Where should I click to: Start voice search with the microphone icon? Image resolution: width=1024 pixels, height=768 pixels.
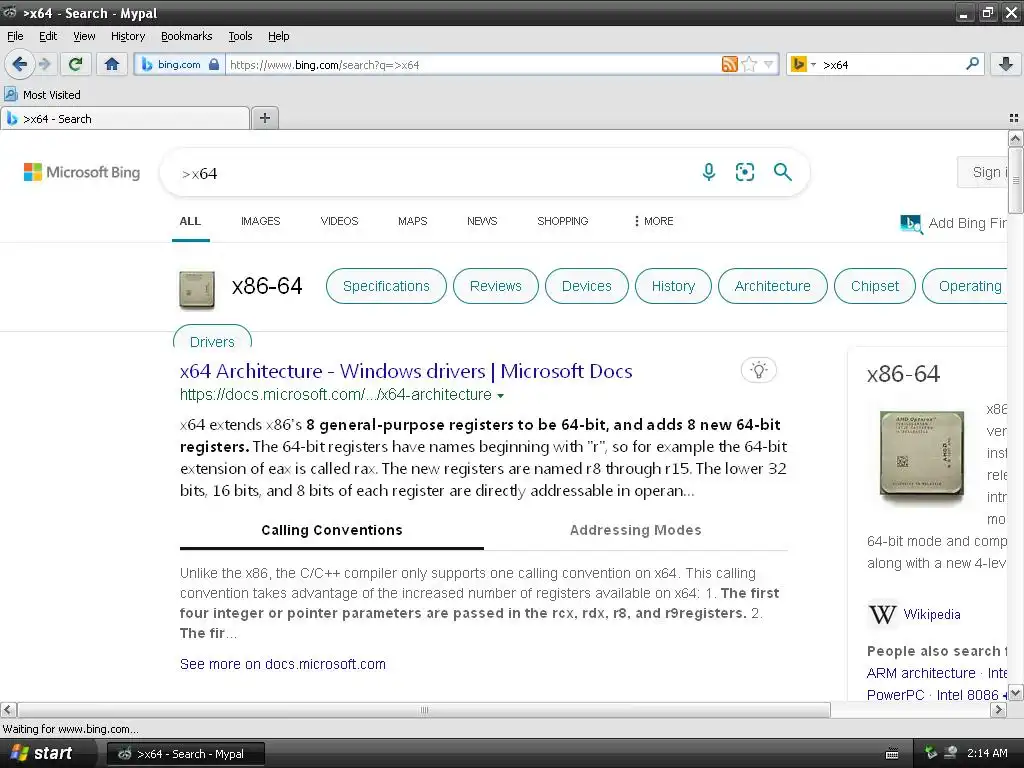click(709, 172)
